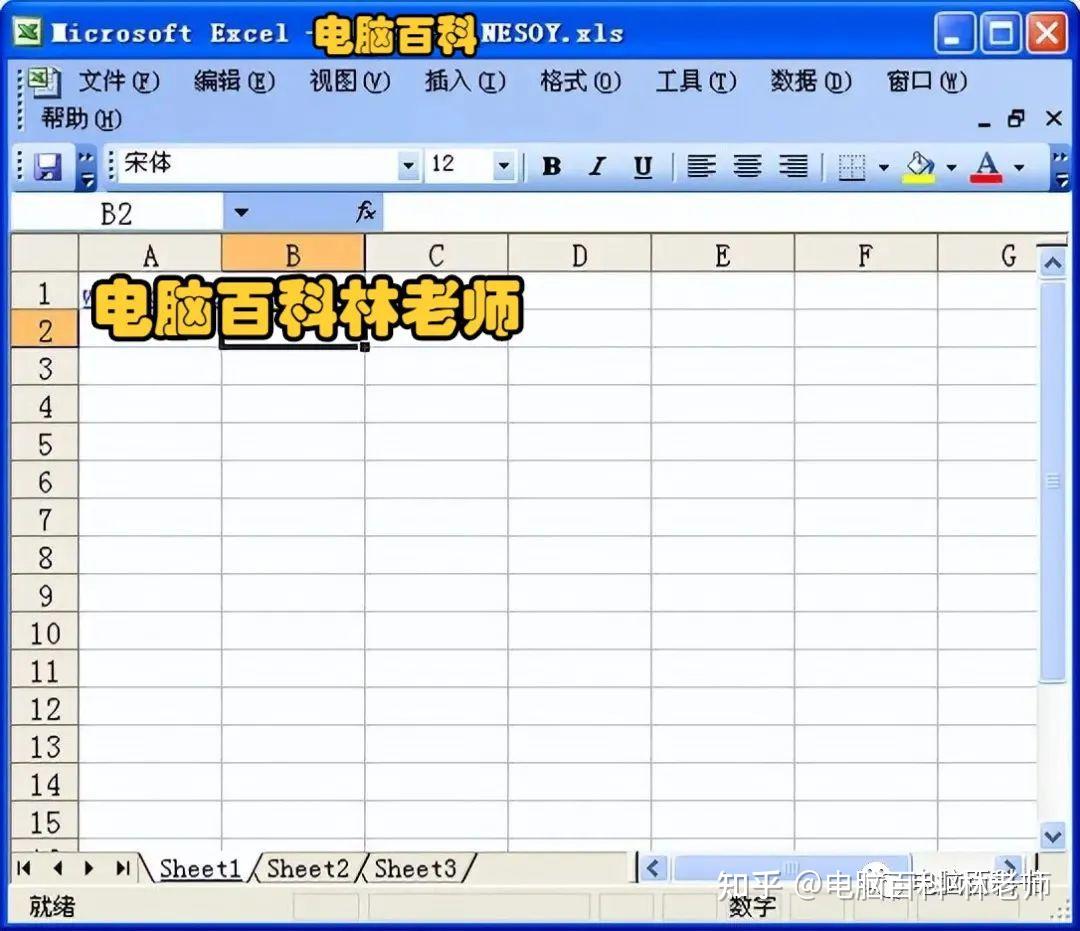Viewport: 1080px width, 931px height.
Task: Open the 视图(V) menu
Action: click(350, 82)
